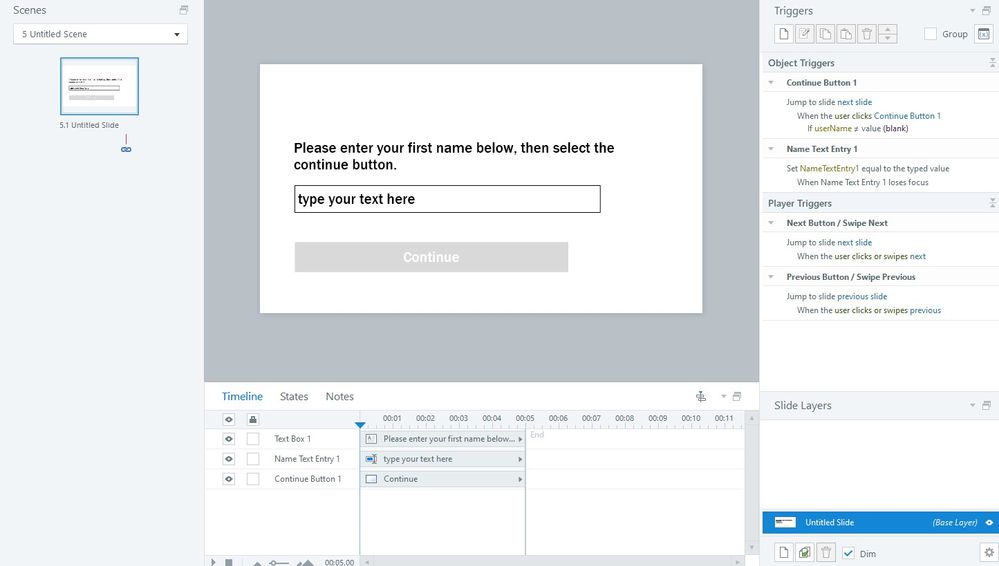999x566 pixels.
Task: Hide Text Box 1 on timeline
Action: 229,439
